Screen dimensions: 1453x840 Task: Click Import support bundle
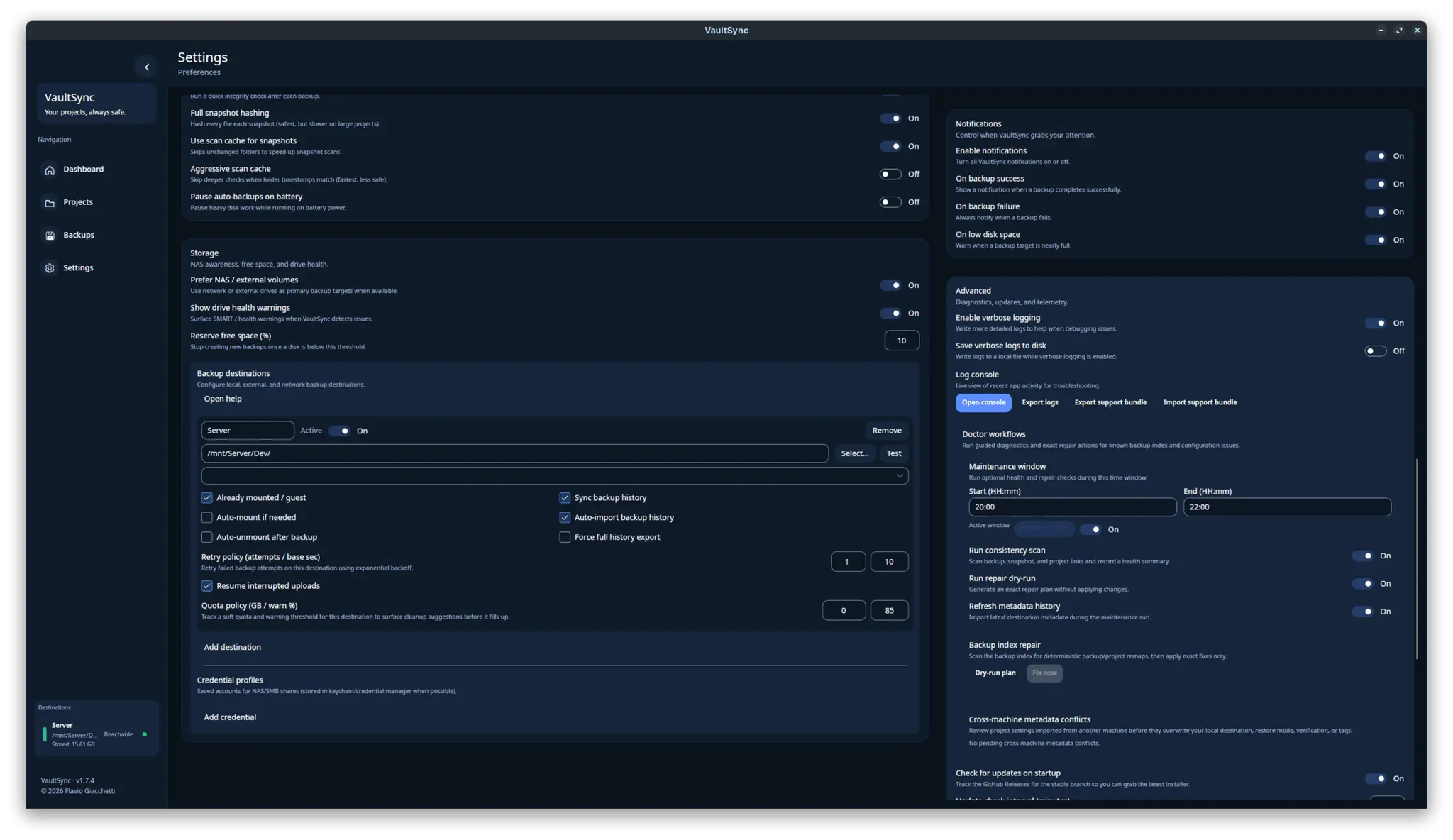pos(1200,402)
